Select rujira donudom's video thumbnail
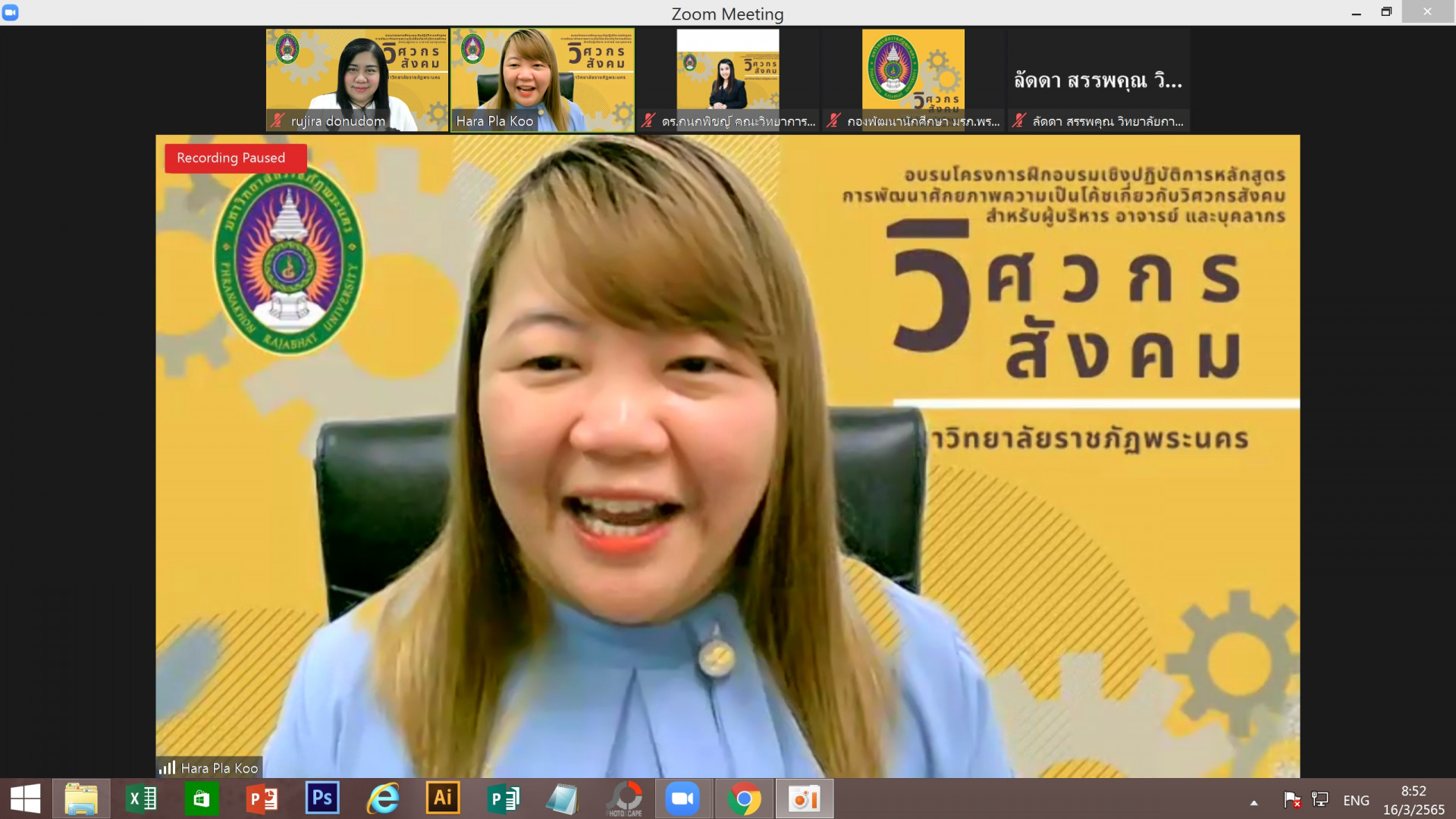This screenshot has height=819, width=1456. coord(357,80)
